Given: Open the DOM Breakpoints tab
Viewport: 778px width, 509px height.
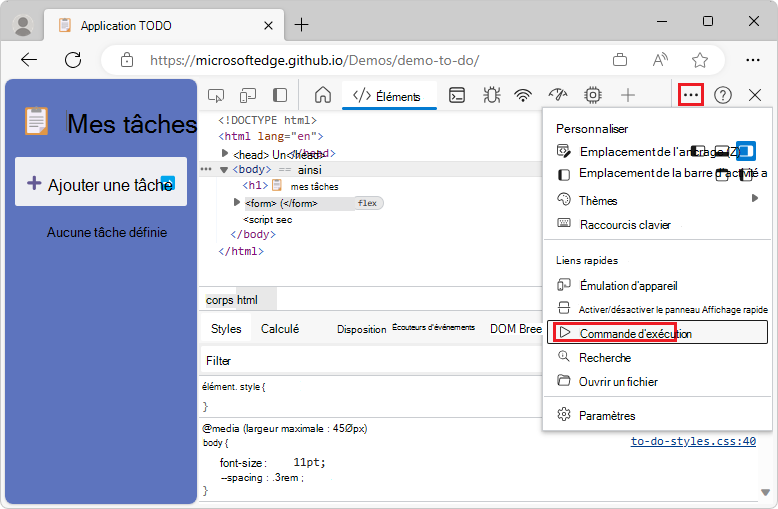Looking at the screenshot, I should (516, 329).
